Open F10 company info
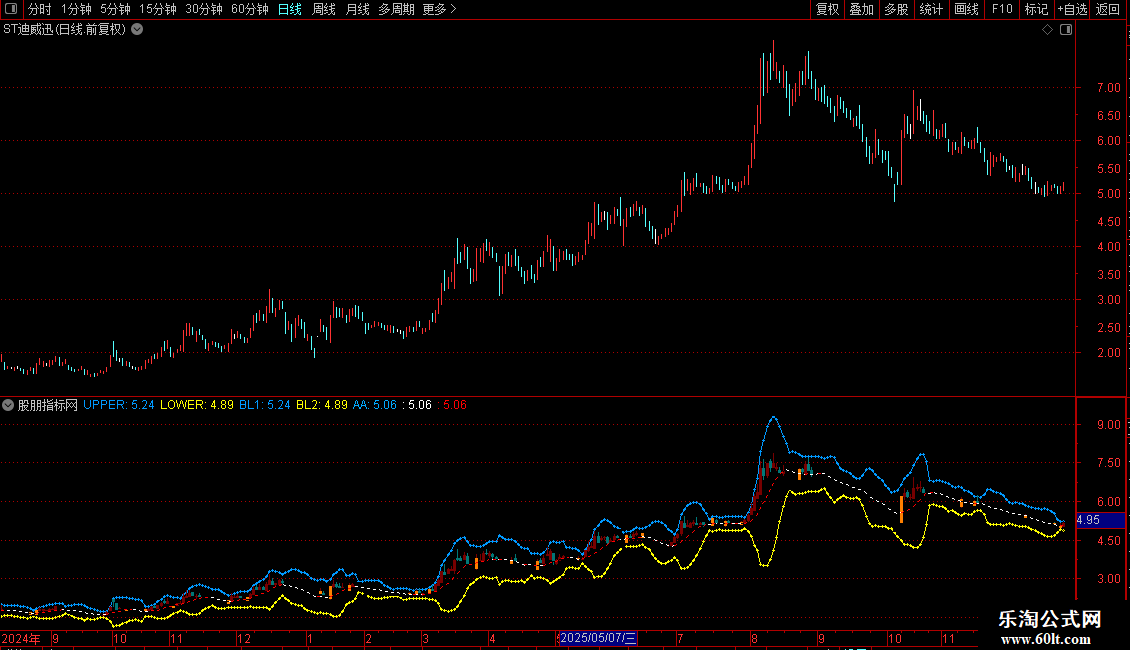 point(1002,9)
